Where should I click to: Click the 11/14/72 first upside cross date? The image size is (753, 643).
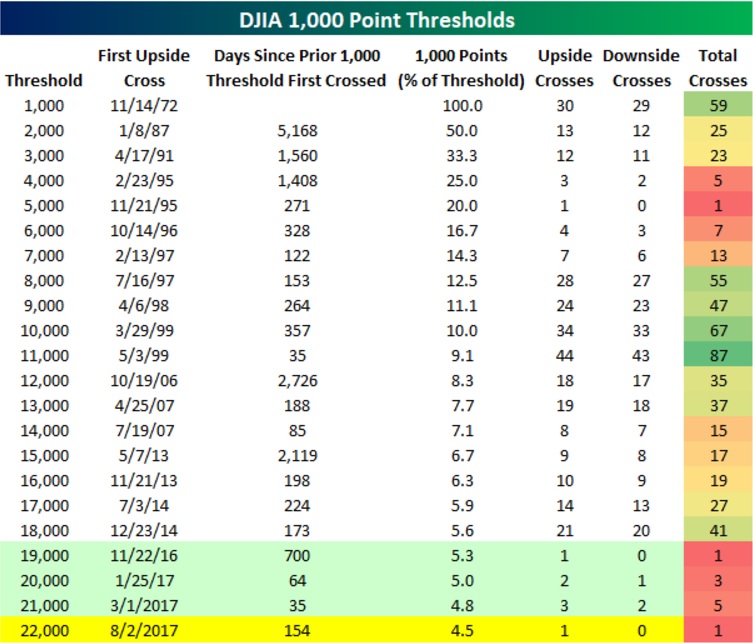tap(135, 103)
